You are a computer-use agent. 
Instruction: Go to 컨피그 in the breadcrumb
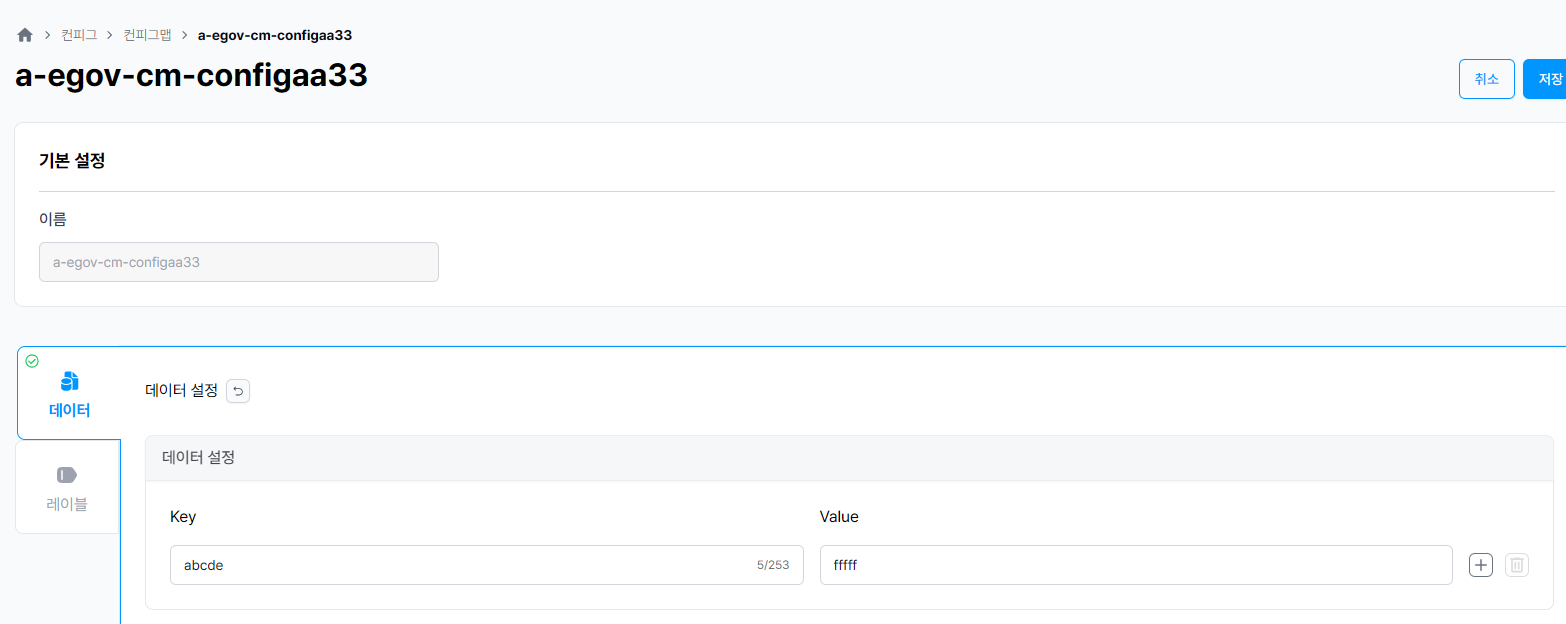[x=79, y=35]
